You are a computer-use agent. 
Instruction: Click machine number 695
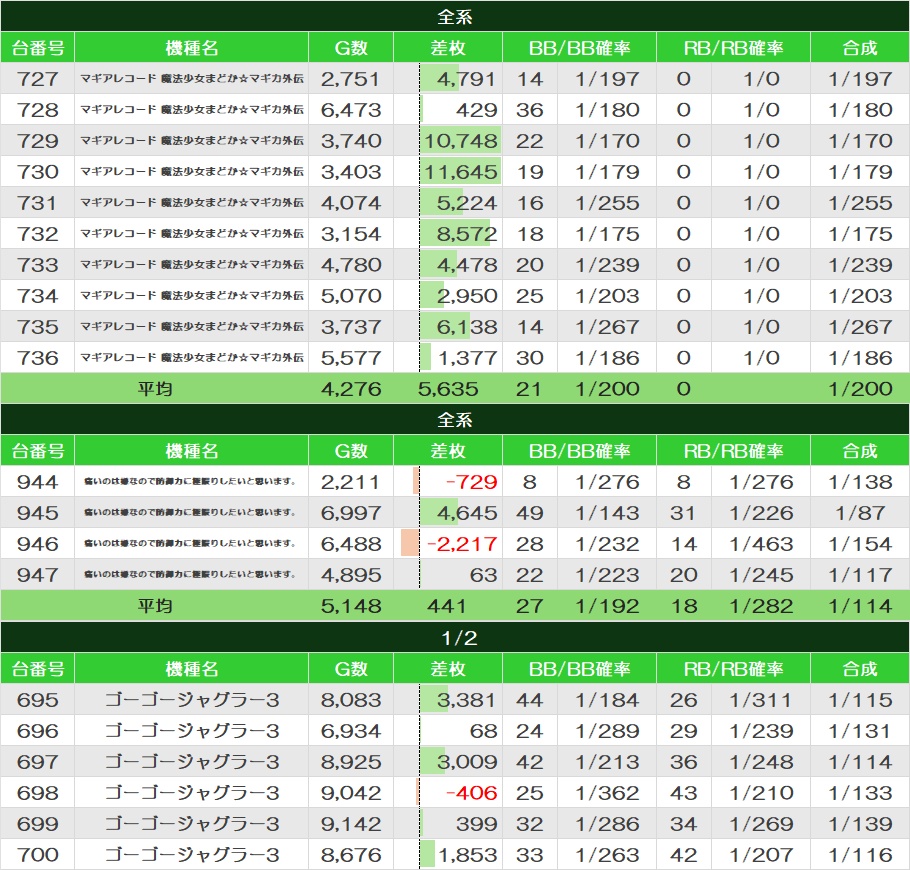pyautogui.click(x=38, y=701)
